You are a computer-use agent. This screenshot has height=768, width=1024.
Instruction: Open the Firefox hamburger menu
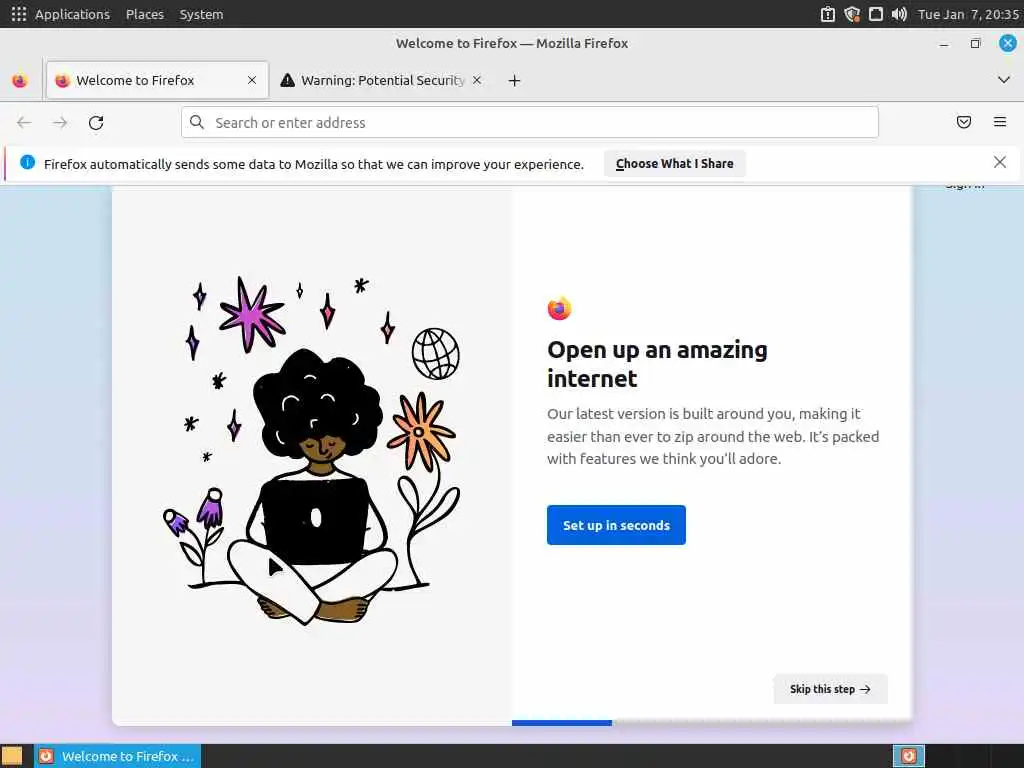pos(1000,122)
